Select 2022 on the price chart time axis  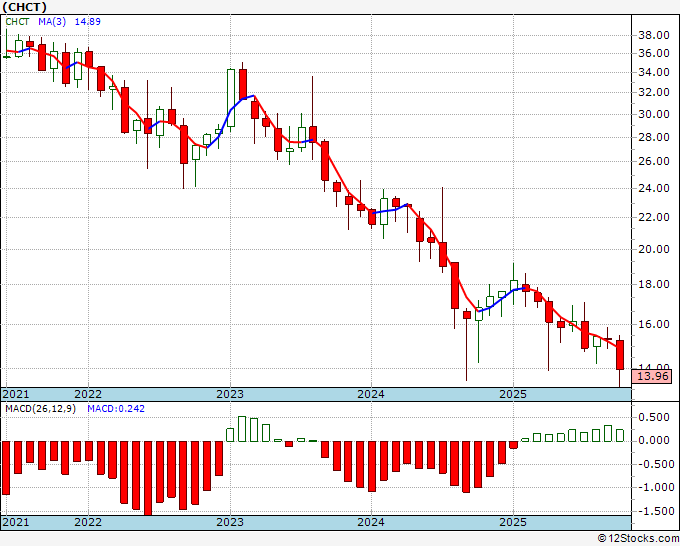click(x=88, y=394)
